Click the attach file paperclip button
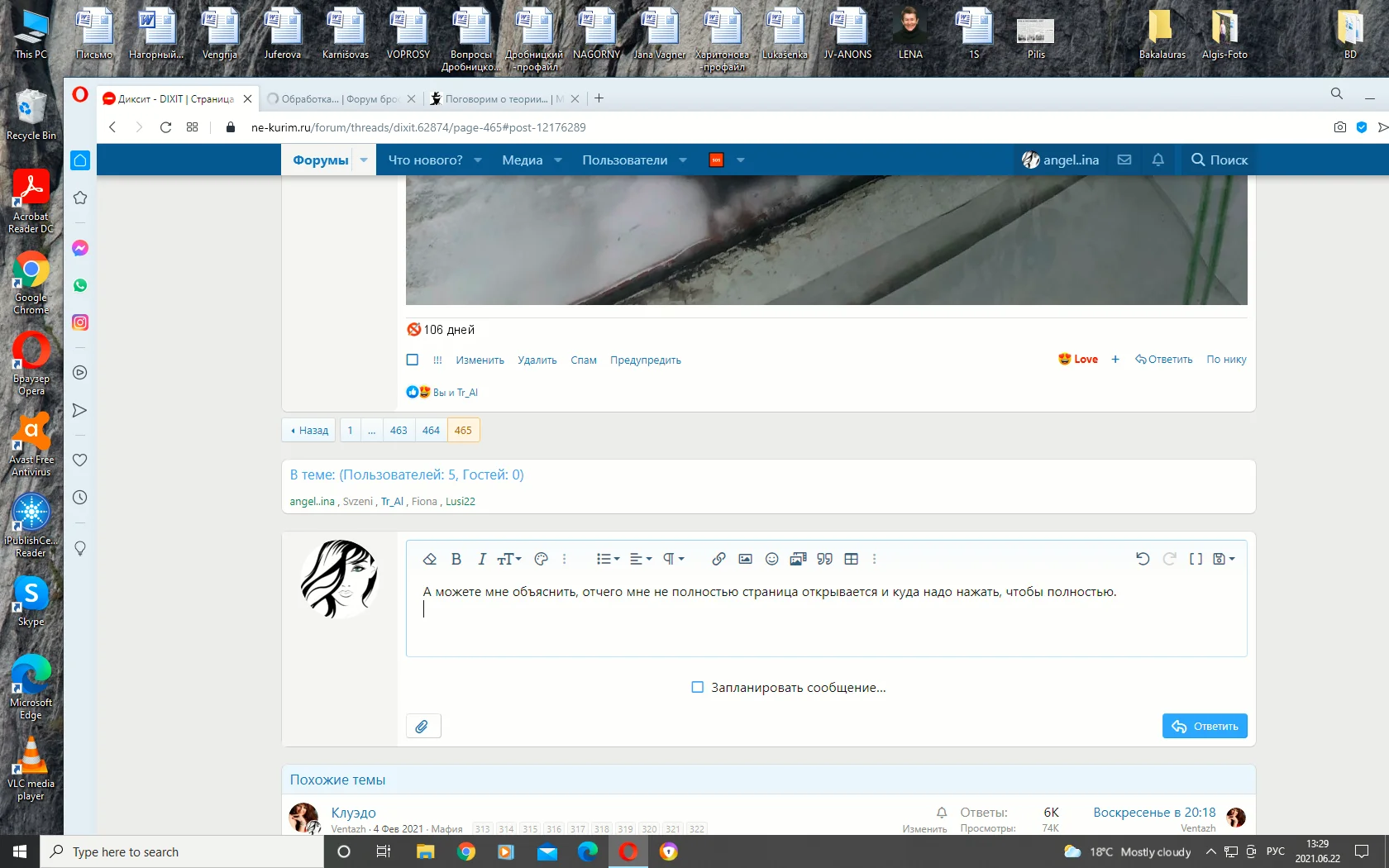The image size is (1389, 868). pos(422,726)
